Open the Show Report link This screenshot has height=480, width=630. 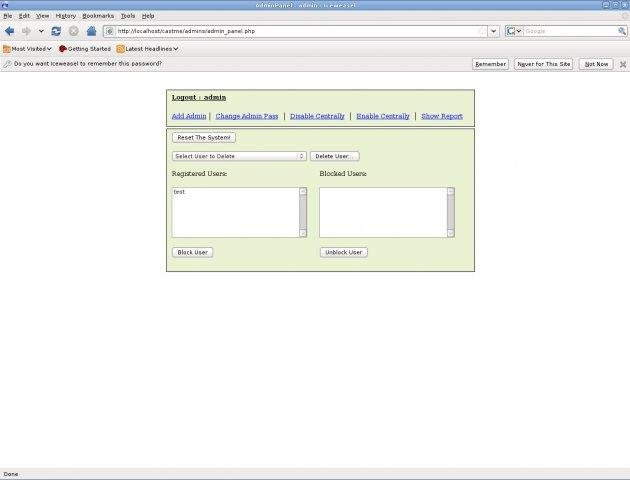442,116
